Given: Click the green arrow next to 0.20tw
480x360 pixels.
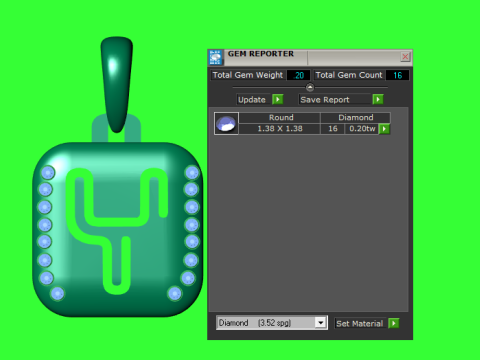Looking at the screenshot, I should pyautogui.click(x=384, y=129).
